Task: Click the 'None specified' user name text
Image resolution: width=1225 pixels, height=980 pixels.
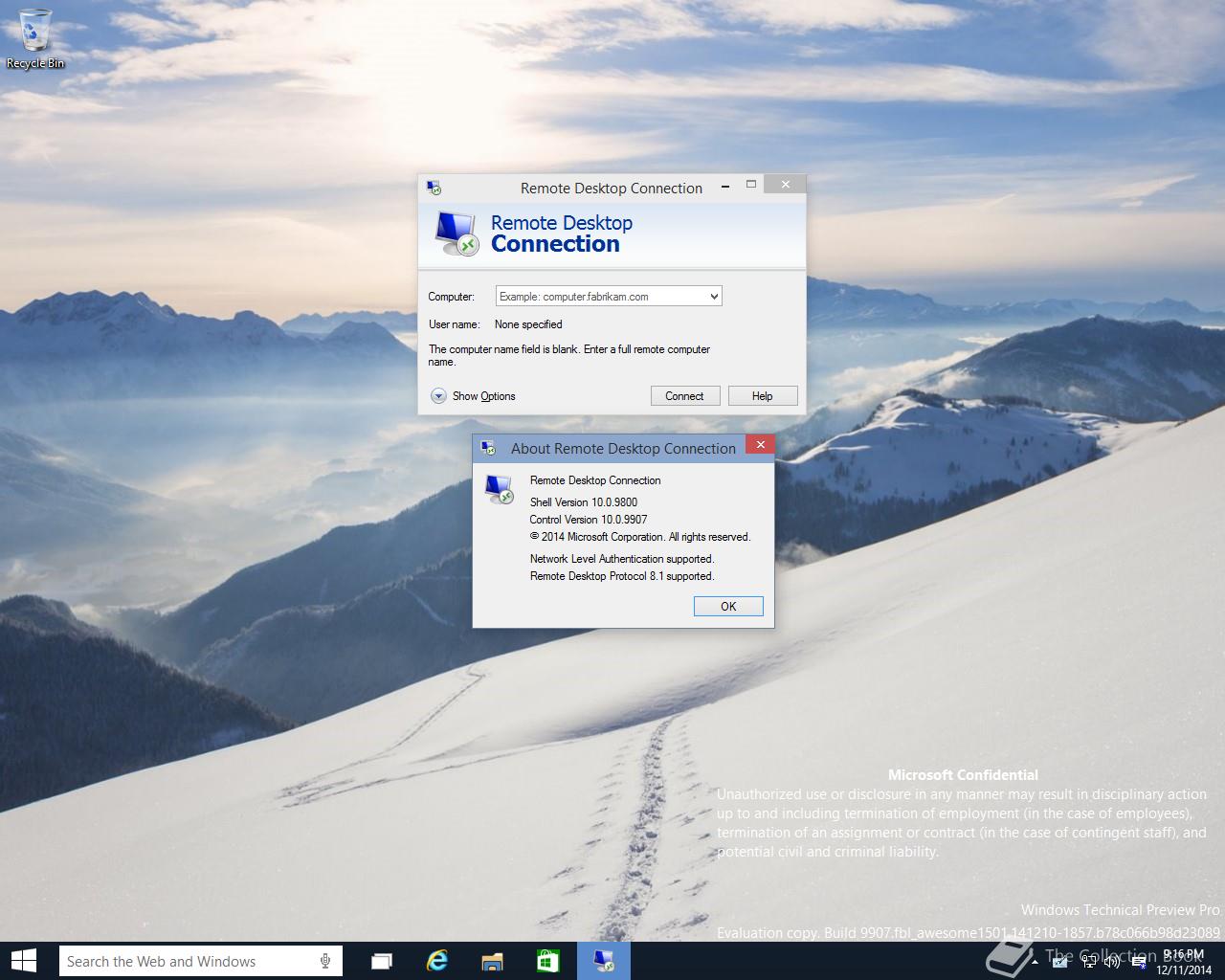Action: coord(528,324)
